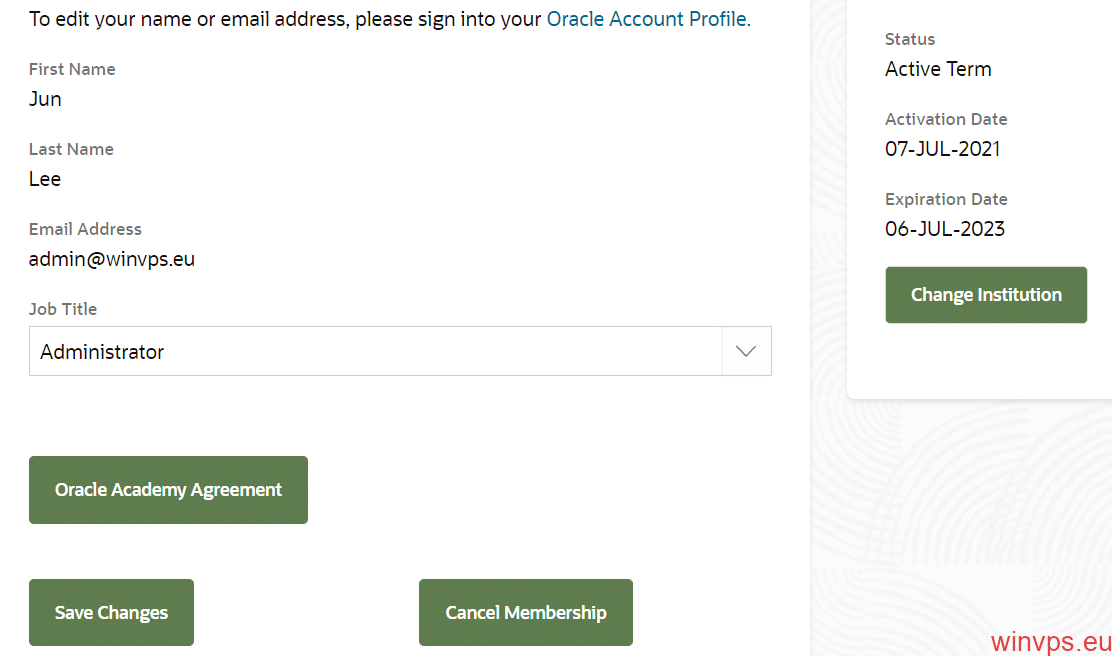Click the activation date 07-JUL-2021
Image resolution: width=1112 pixels, height=656 pixels.
pyautogui.click(x=943, y=149)
